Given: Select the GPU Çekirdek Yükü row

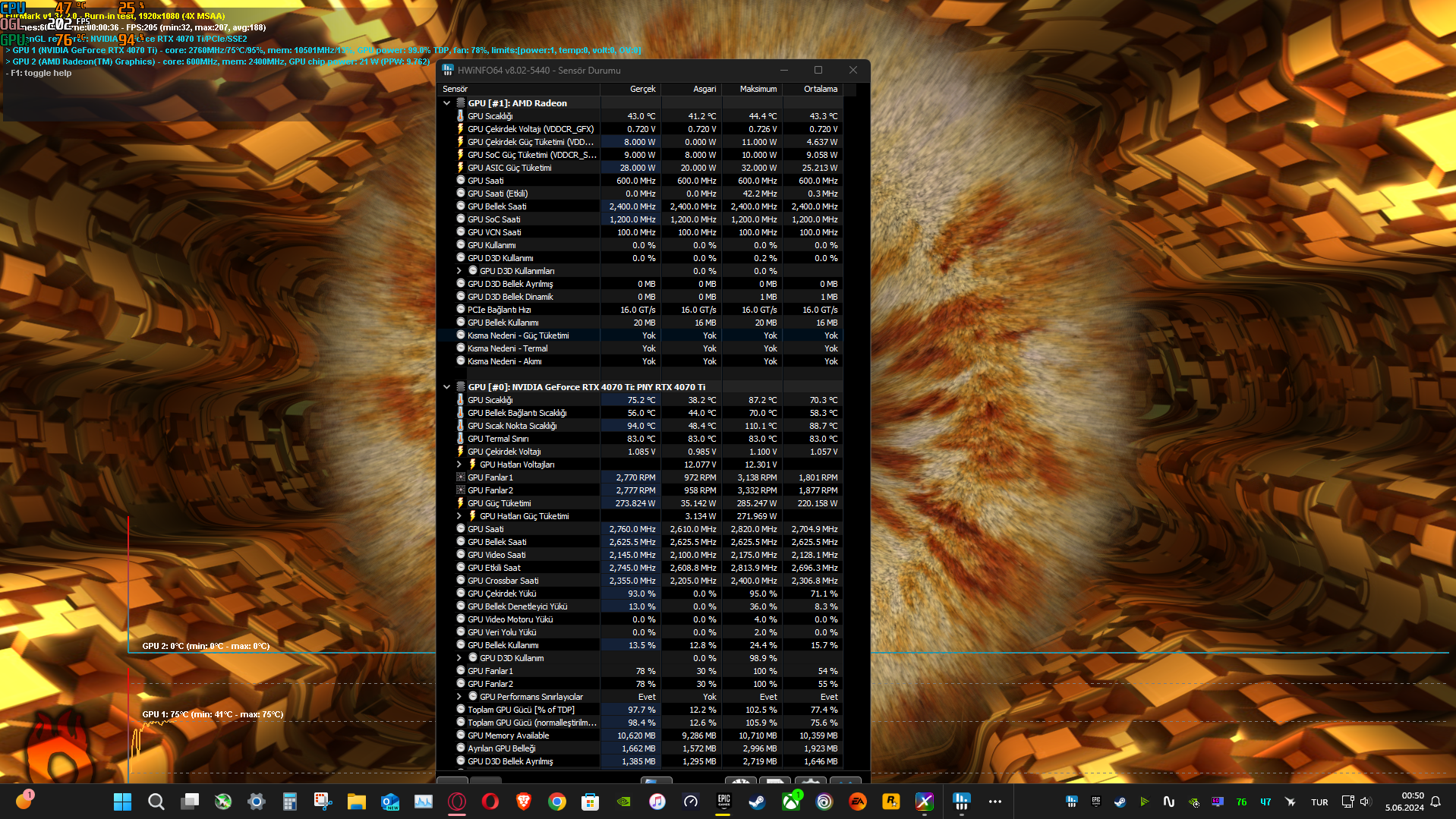Looking at the screenshot, I should (x=640, y=594).
